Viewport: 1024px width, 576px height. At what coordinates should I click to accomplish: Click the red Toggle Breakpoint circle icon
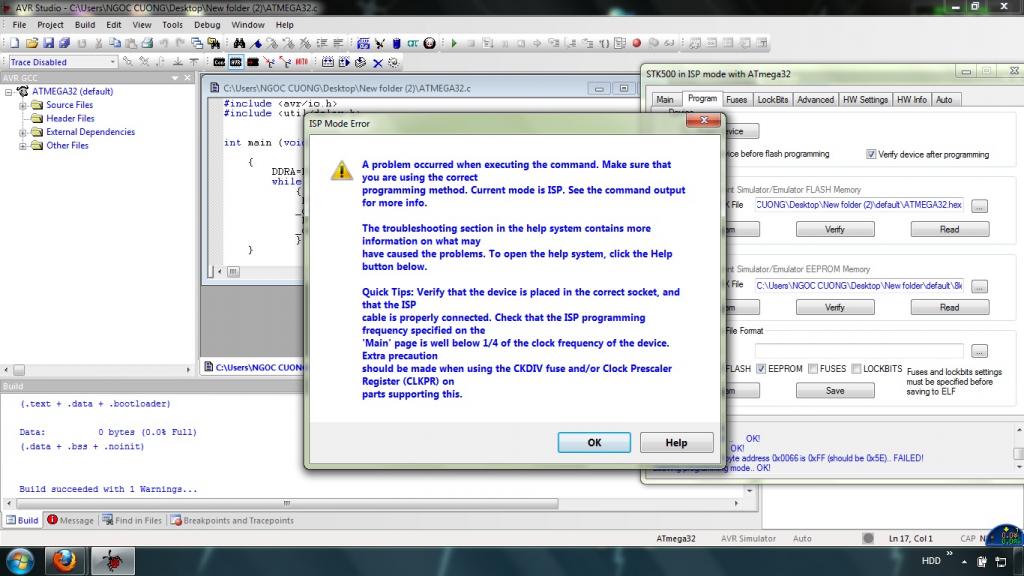pos(637,43)
